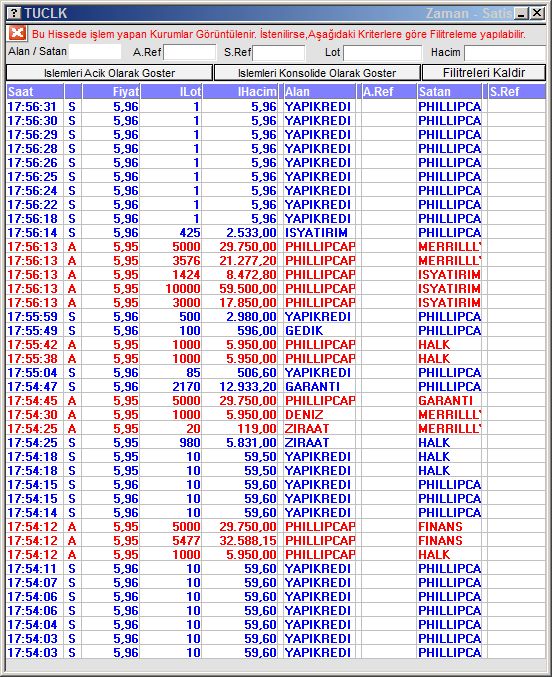552x677 pixels.
Task: Click the 2.980,00 volume cell
Action: (x=251, y=316)
